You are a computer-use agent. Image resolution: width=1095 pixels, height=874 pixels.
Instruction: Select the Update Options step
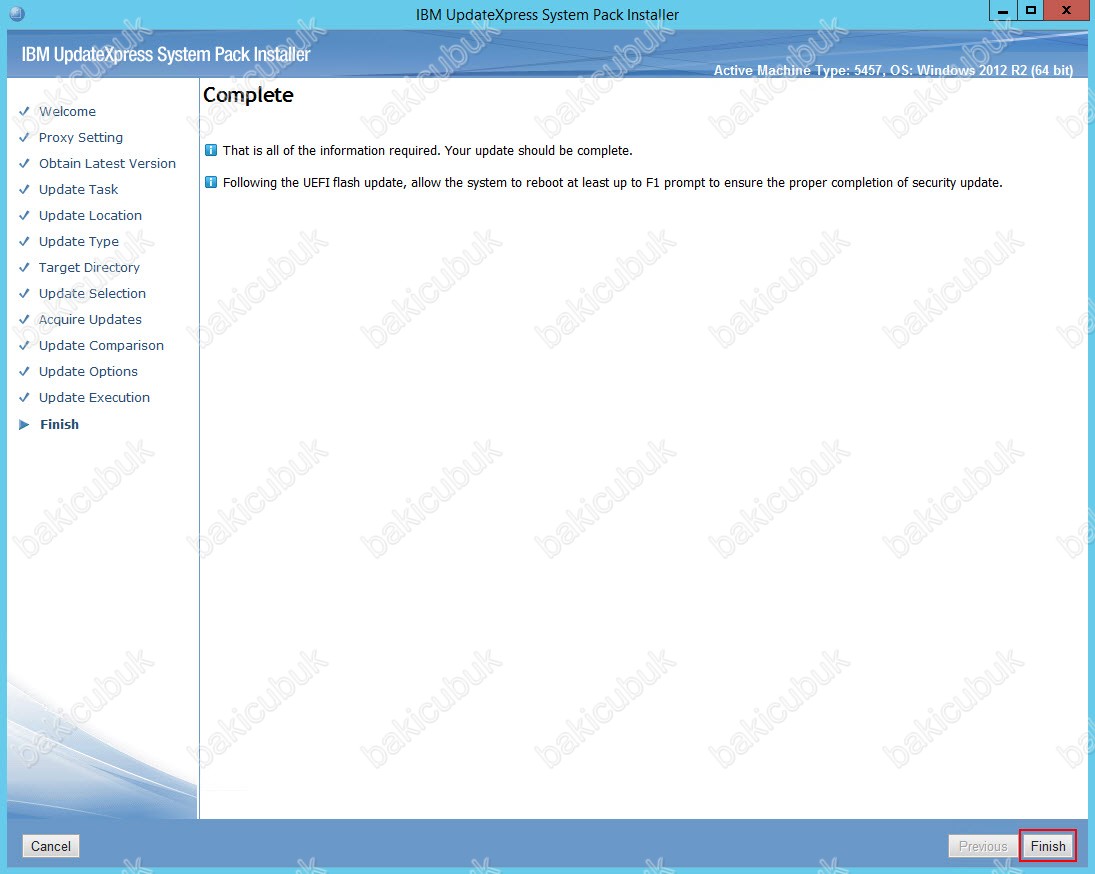[88, 371]
